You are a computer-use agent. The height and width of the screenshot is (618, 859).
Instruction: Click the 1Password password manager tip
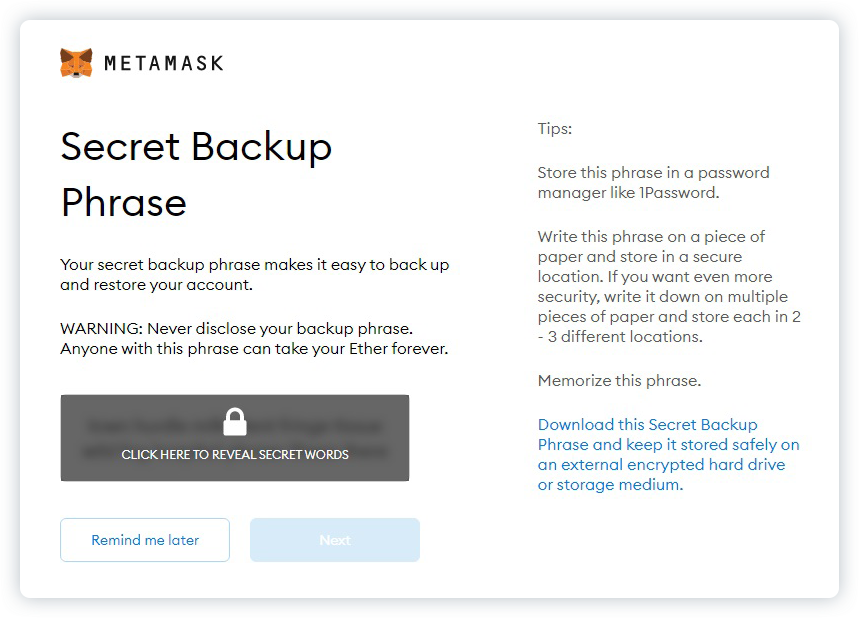click(654, 182)
